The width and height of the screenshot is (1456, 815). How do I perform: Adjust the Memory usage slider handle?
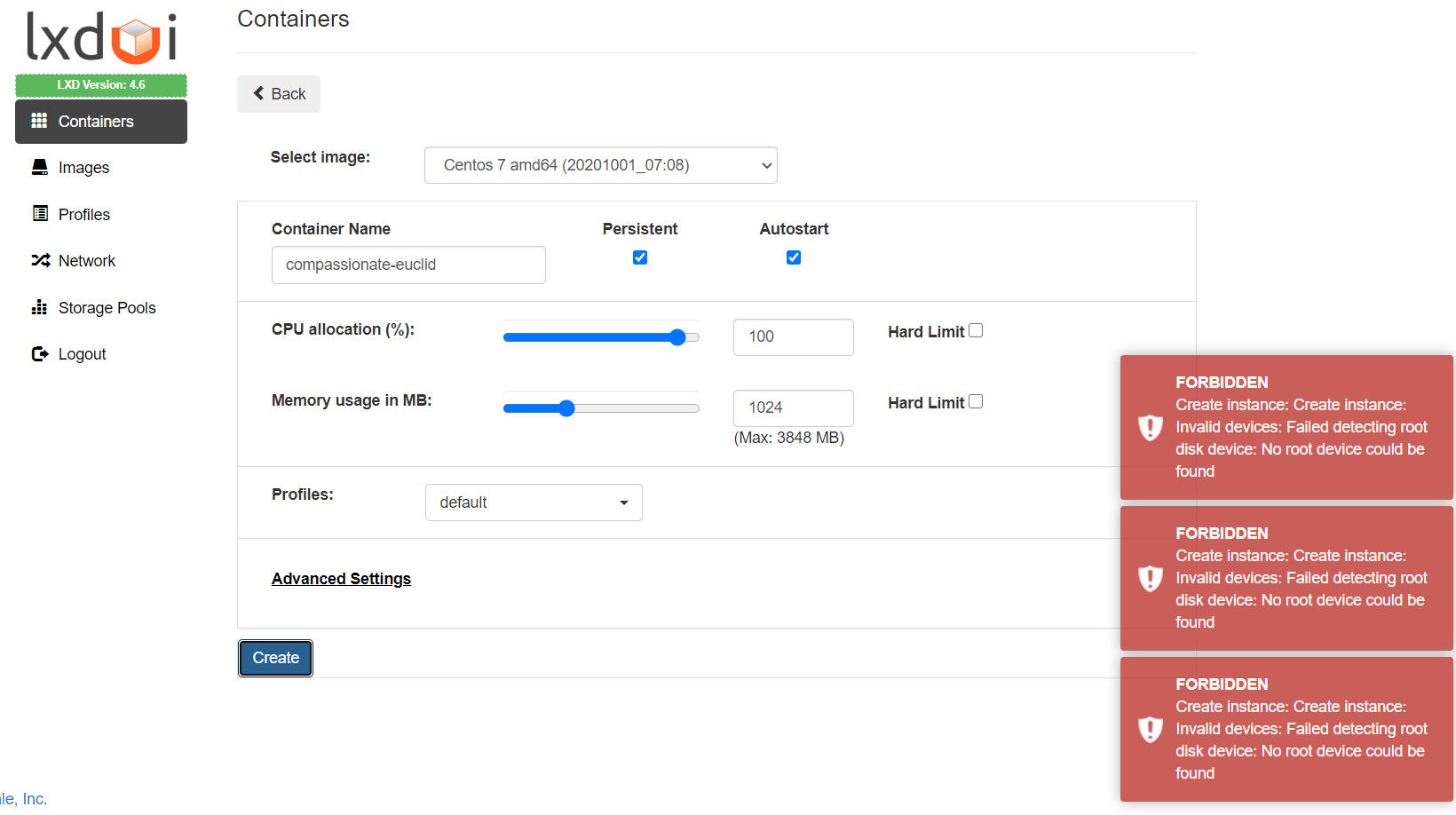click(566, 408)
